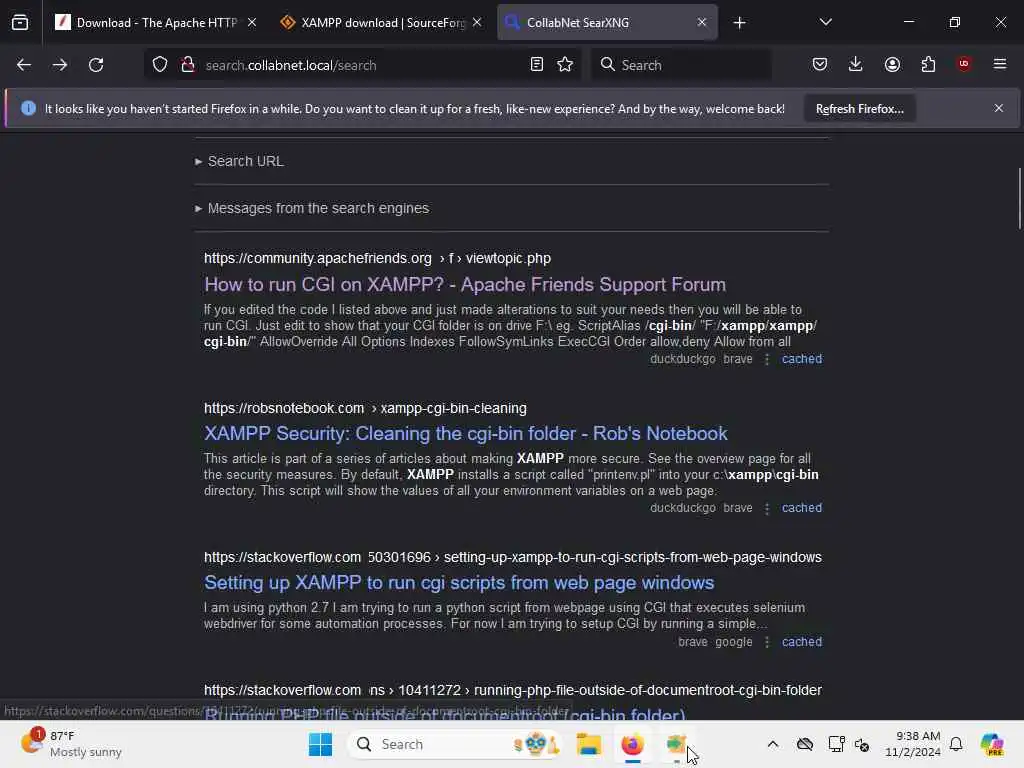This screenshot has width=1024, height=768.
Task: Open options menu for Apache Friends result
Action: tap(767, 359)
